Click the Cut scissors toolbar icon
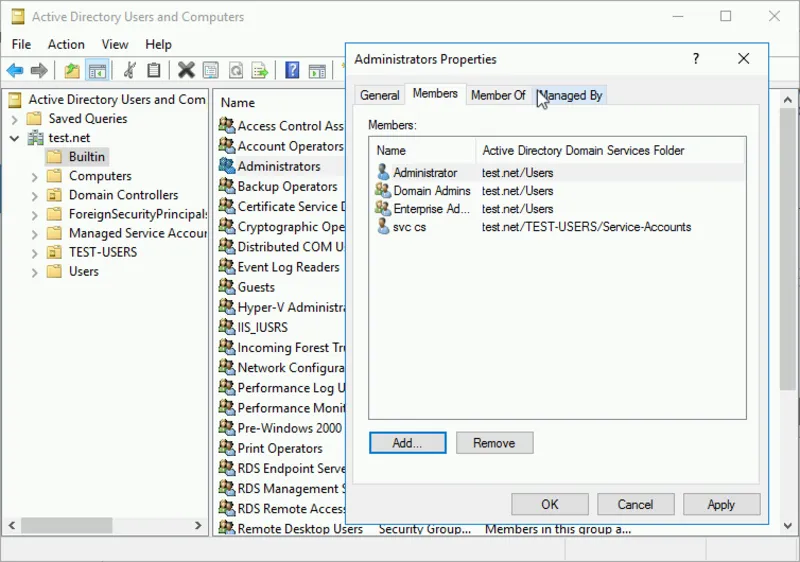800x562 pixels. pos(129,70)
